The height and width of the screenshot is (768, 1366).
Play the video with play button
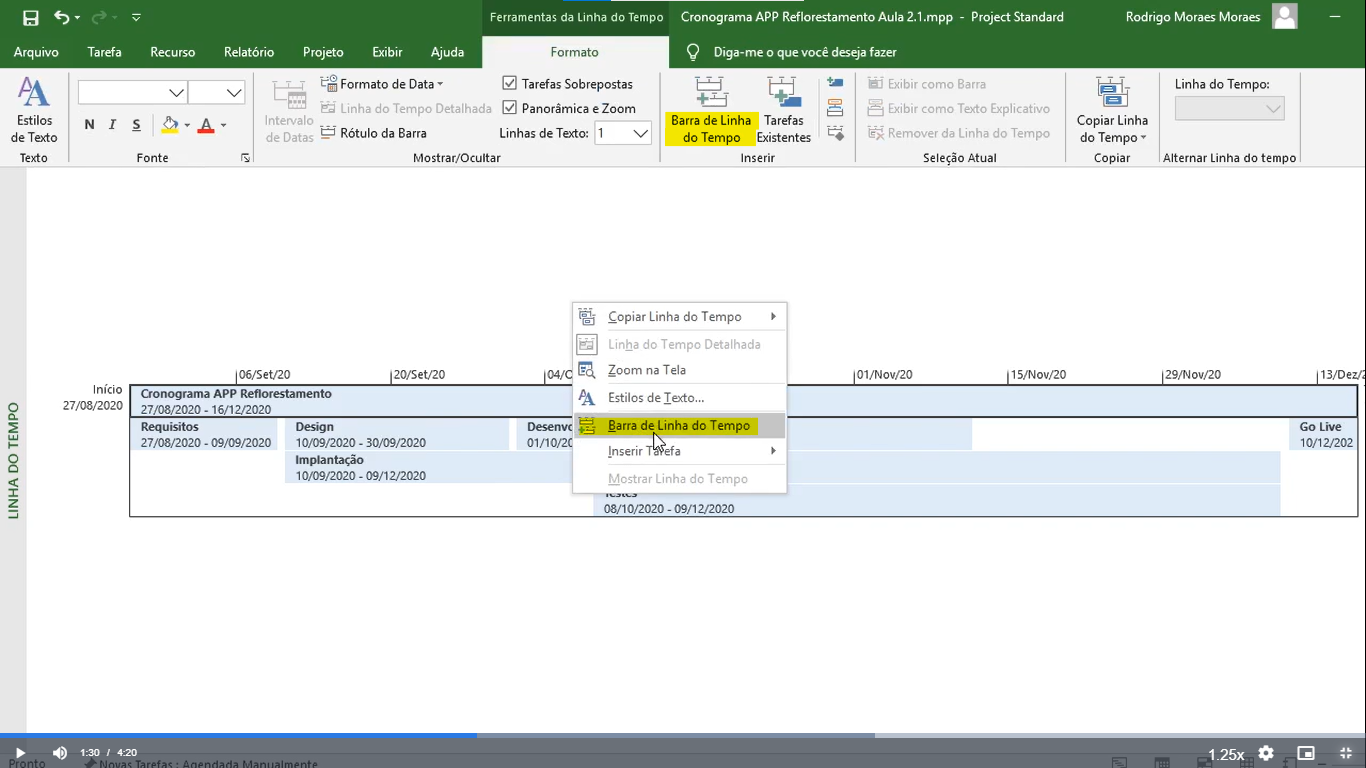pyautogui.click(x=19, y=753)
